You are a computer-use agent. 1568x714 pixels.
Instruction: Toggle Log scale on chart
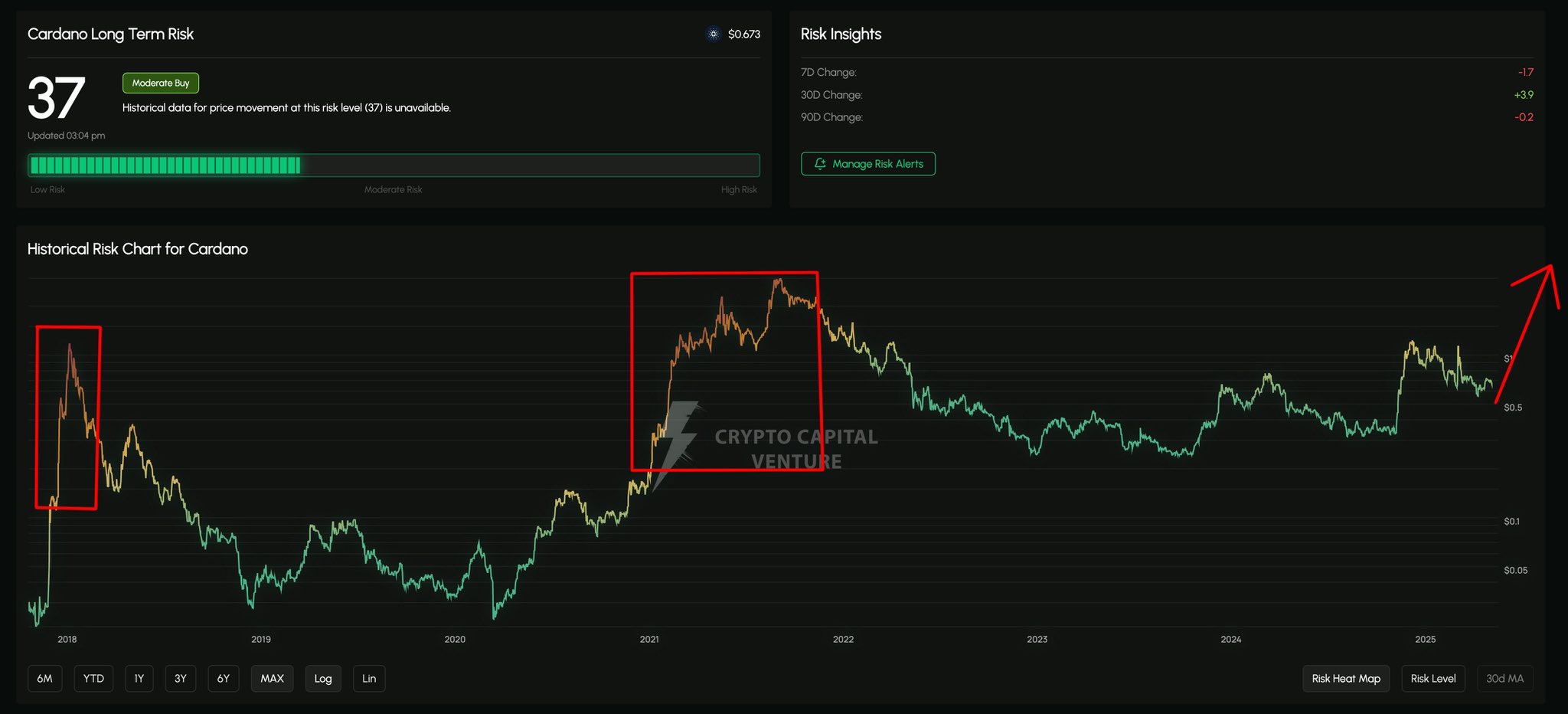(323, 679)
